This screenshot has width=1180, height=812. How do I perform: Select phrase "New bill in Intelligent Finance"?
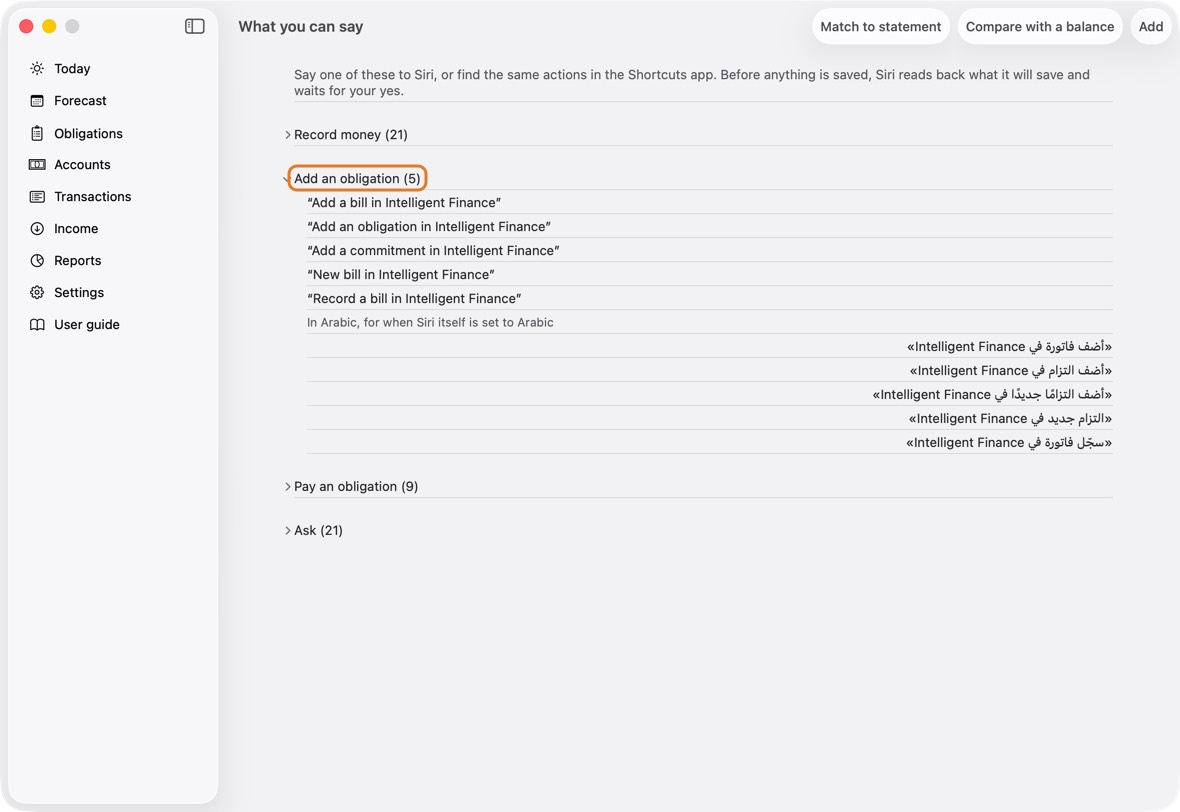click(x=401, y=275)
